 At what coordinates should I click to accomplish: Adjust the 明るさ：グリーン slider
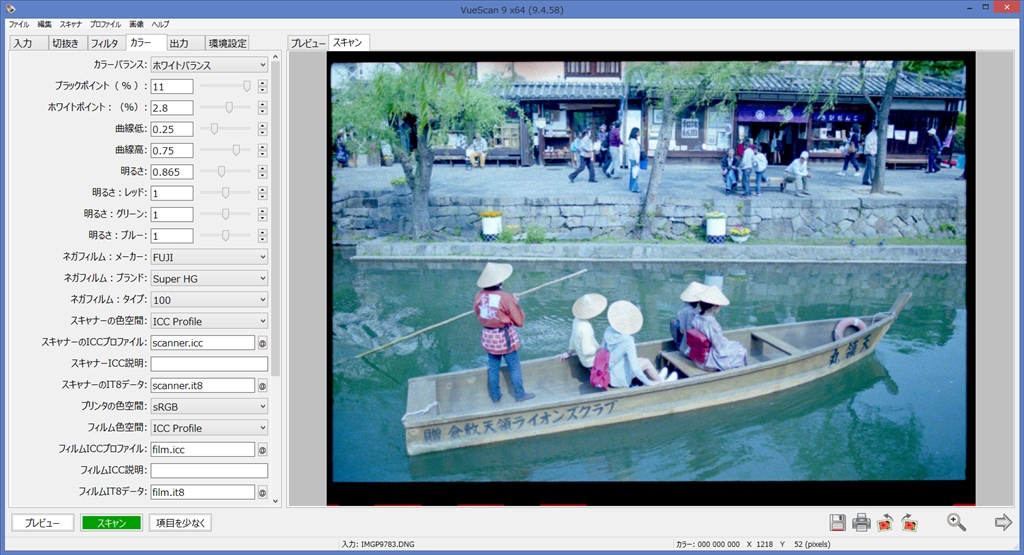click(225, 214)
